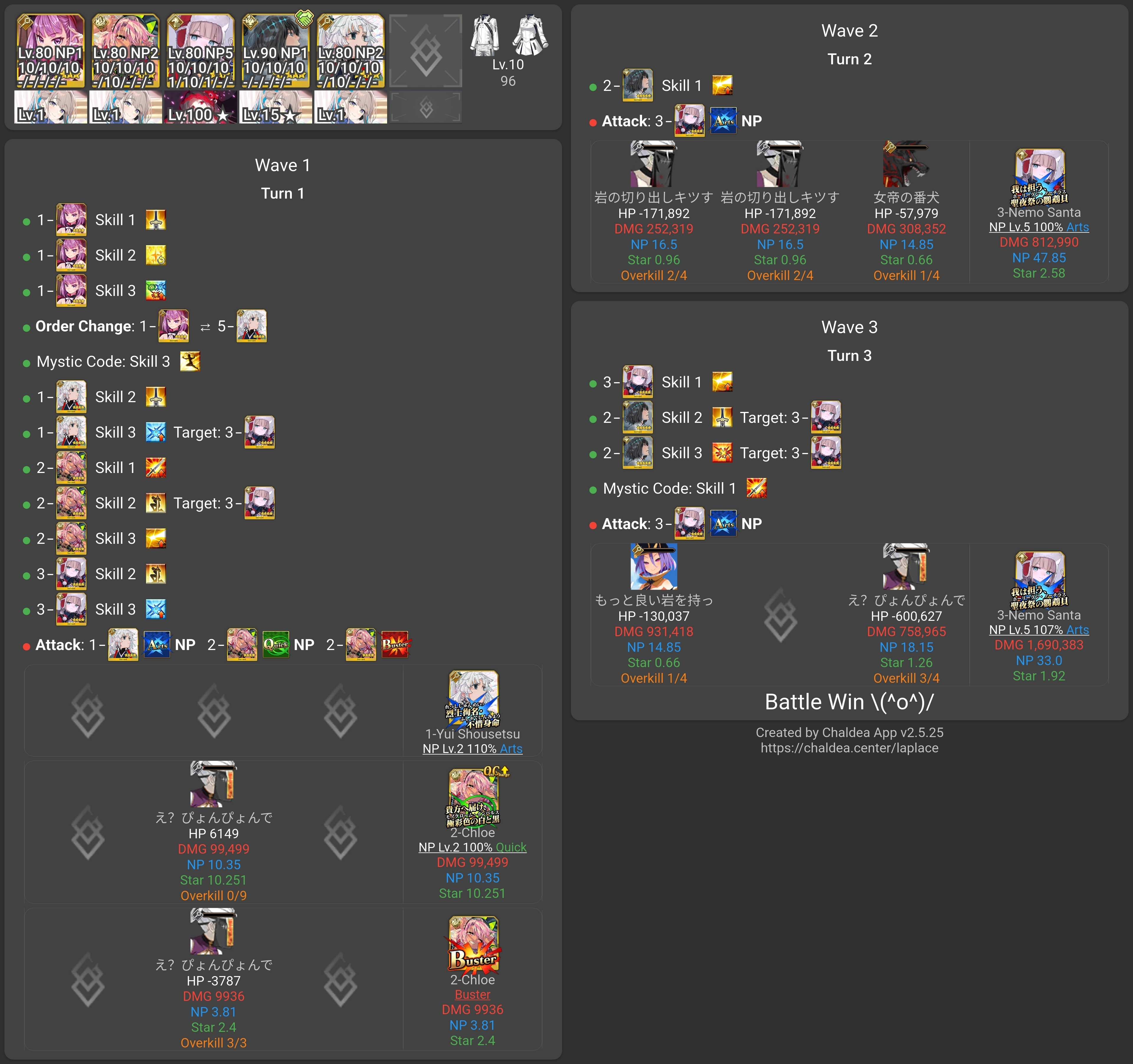The width and height of the screenshot is (1133, 1064).
Task: Click the Skill 3 icon targeting servant 3 in Wave 3
Action: (x=722, y=453)
